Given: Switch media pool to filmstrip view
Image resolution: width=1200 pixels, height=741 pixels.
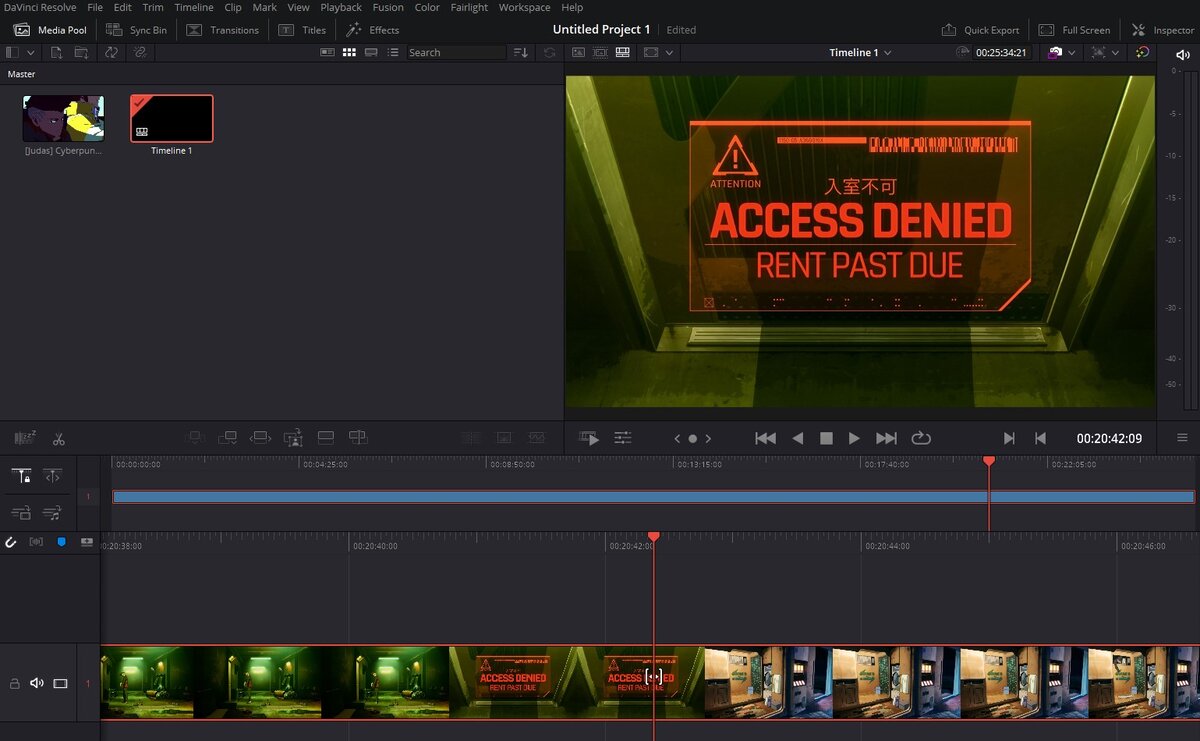Looking at the screenshot, I should [x=371, y=52].
